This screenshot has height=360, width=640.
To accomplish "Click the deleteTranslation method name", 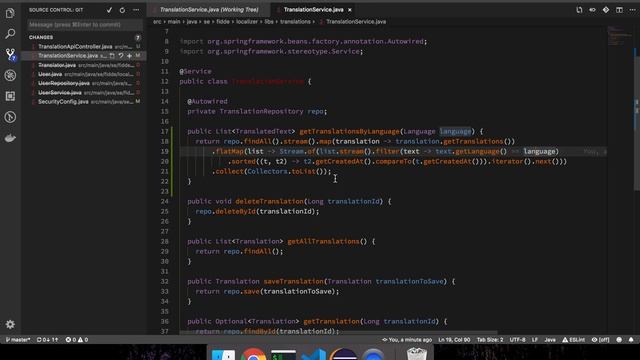I will click(x=269, y=201).
